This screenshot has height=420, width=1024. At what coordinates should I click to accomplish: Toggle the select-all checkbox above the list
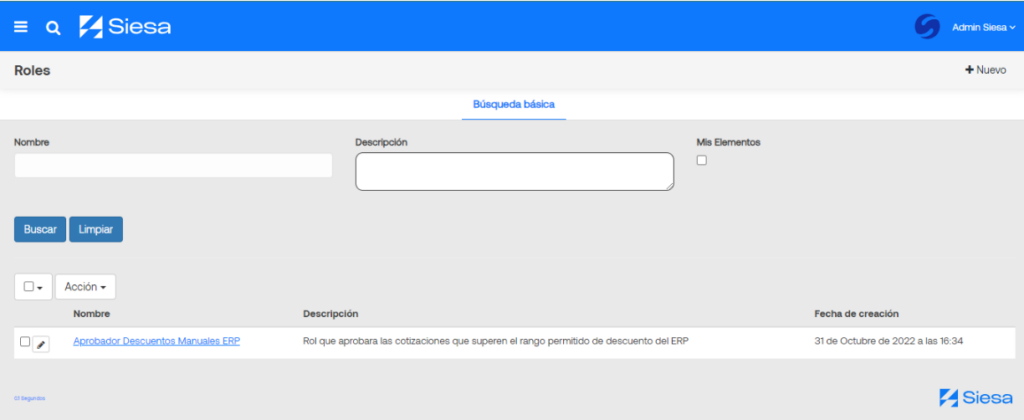pyautogui.click(x=29, y=287)
